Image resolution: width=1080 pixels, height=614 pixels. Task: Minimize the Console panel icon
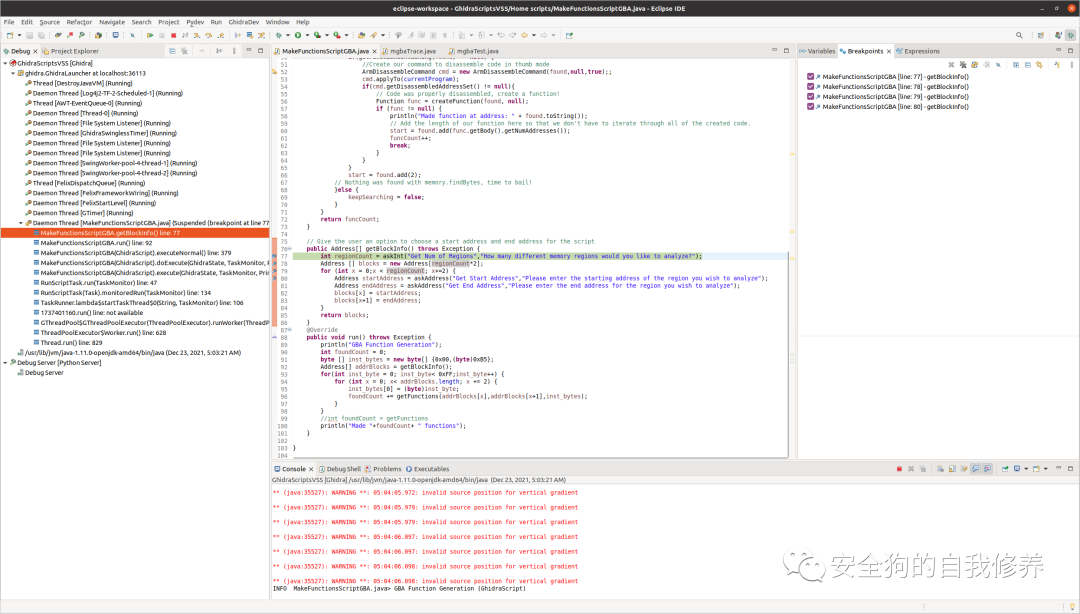[x=1059, y=468]
